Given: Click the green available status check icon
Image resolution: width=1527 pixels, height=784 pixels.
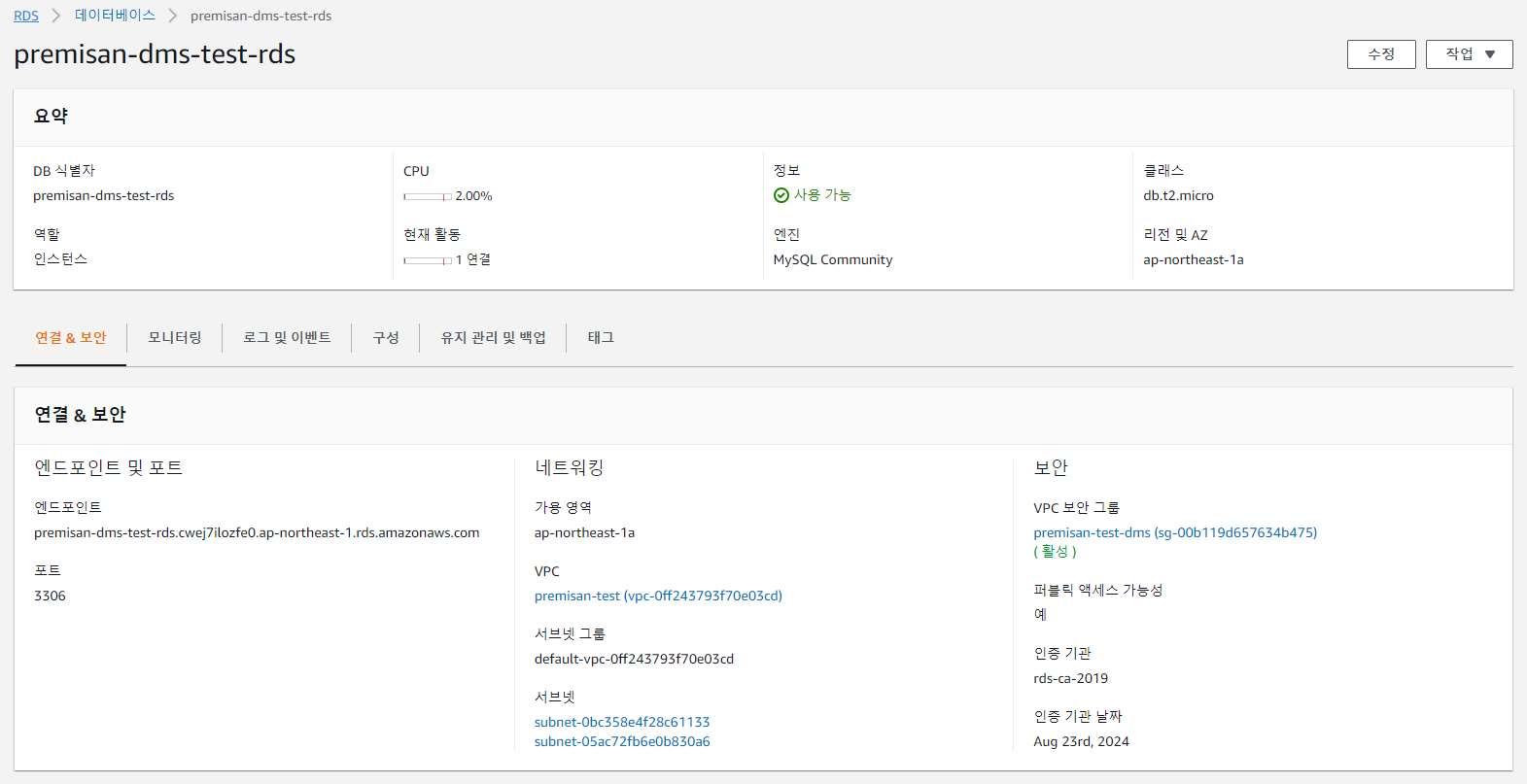Looking at the screenshot, I should 781,195.
